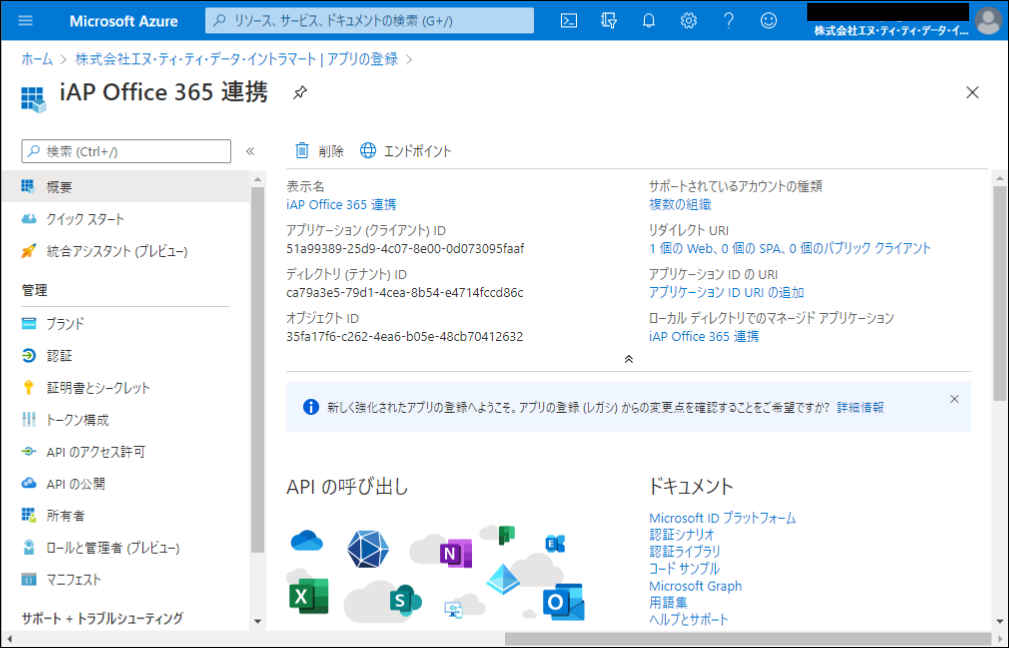Click the Exchange icon in API graphic
1009x648 pixels.
click(555, 544)
